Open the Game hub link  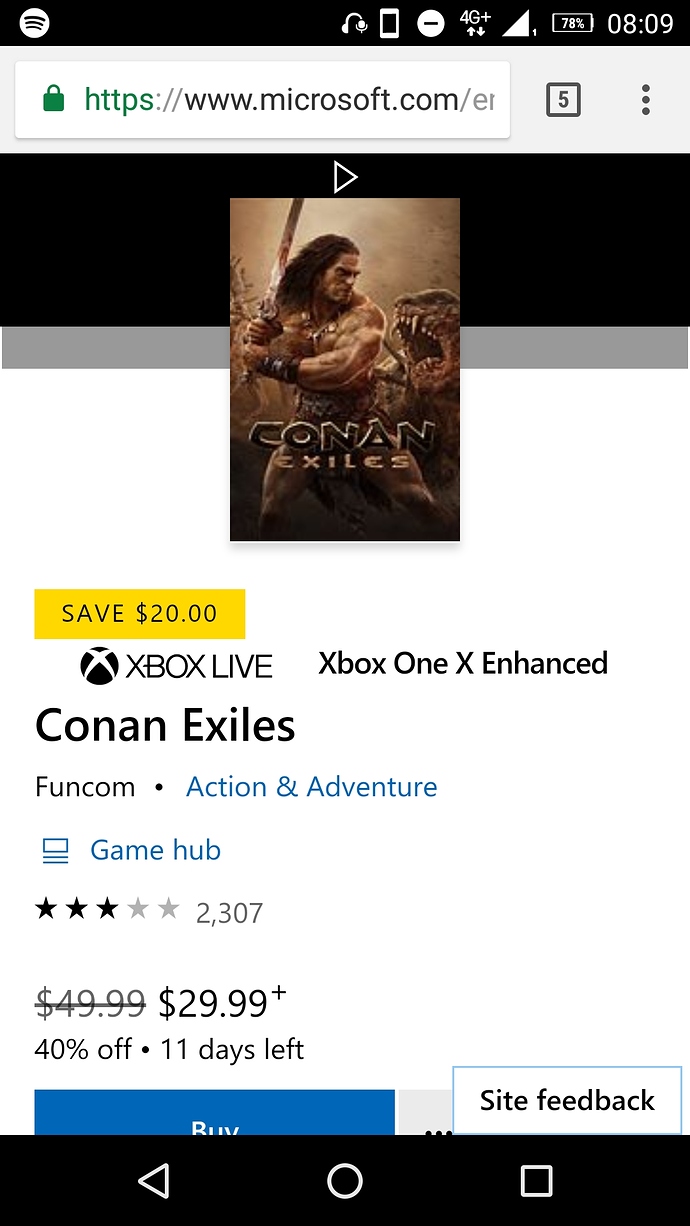[155, 850]
